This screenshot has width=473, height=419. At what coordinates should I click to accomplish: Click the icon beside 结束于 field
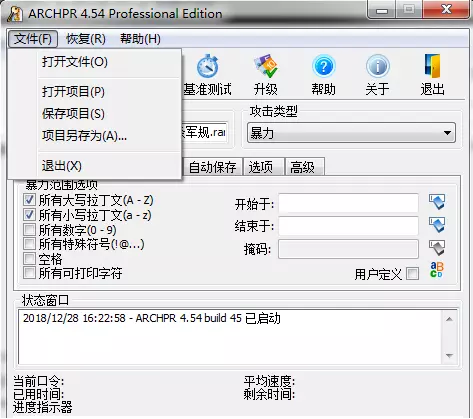coord(437,225)
